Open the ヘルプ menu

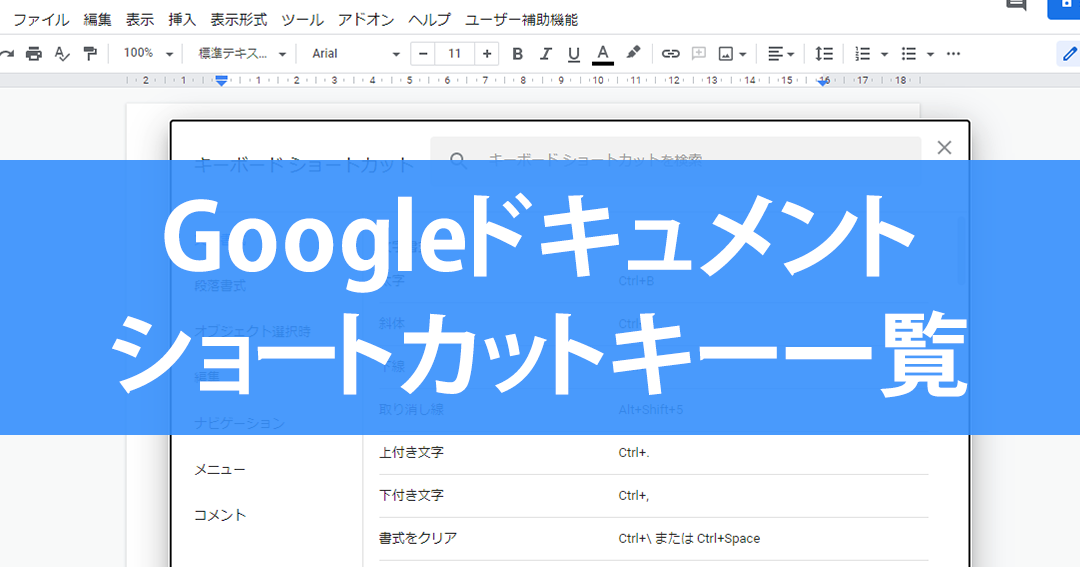(429, 20)
